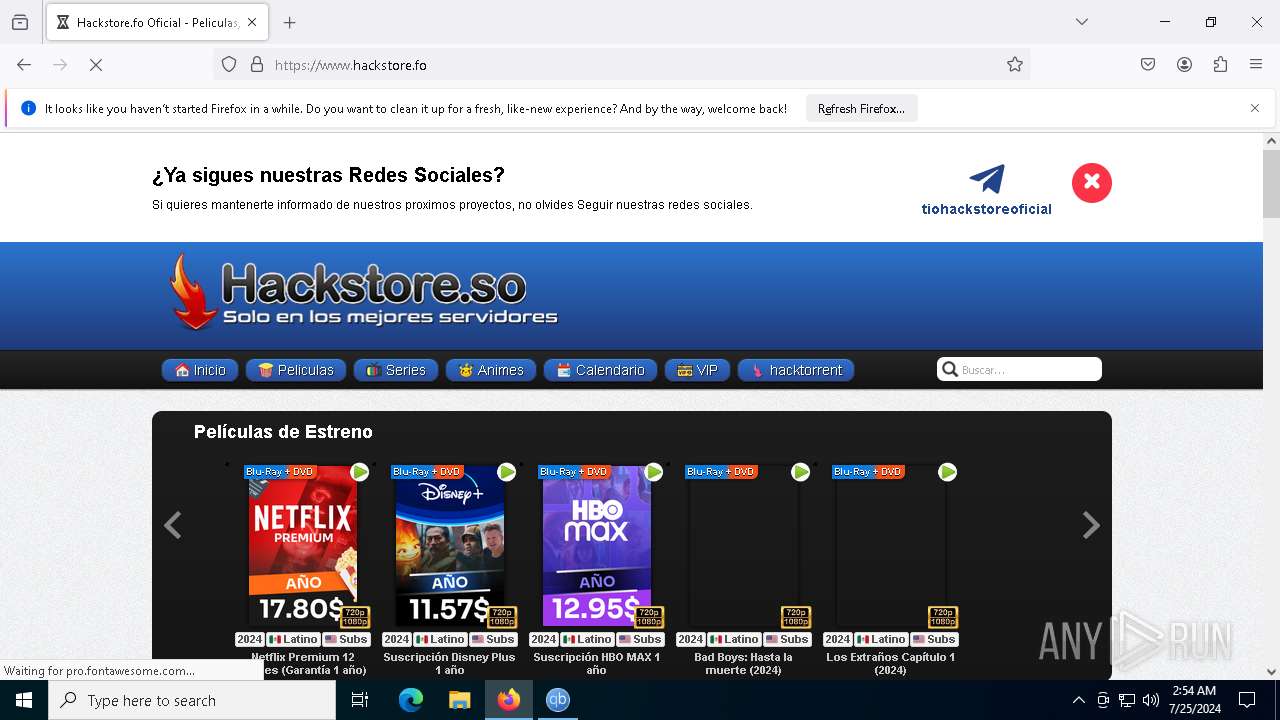Open the Disney Plus poster thumbnail
Image resolution: width=1280 pixels, height=720 pixels.
point(450,546)
